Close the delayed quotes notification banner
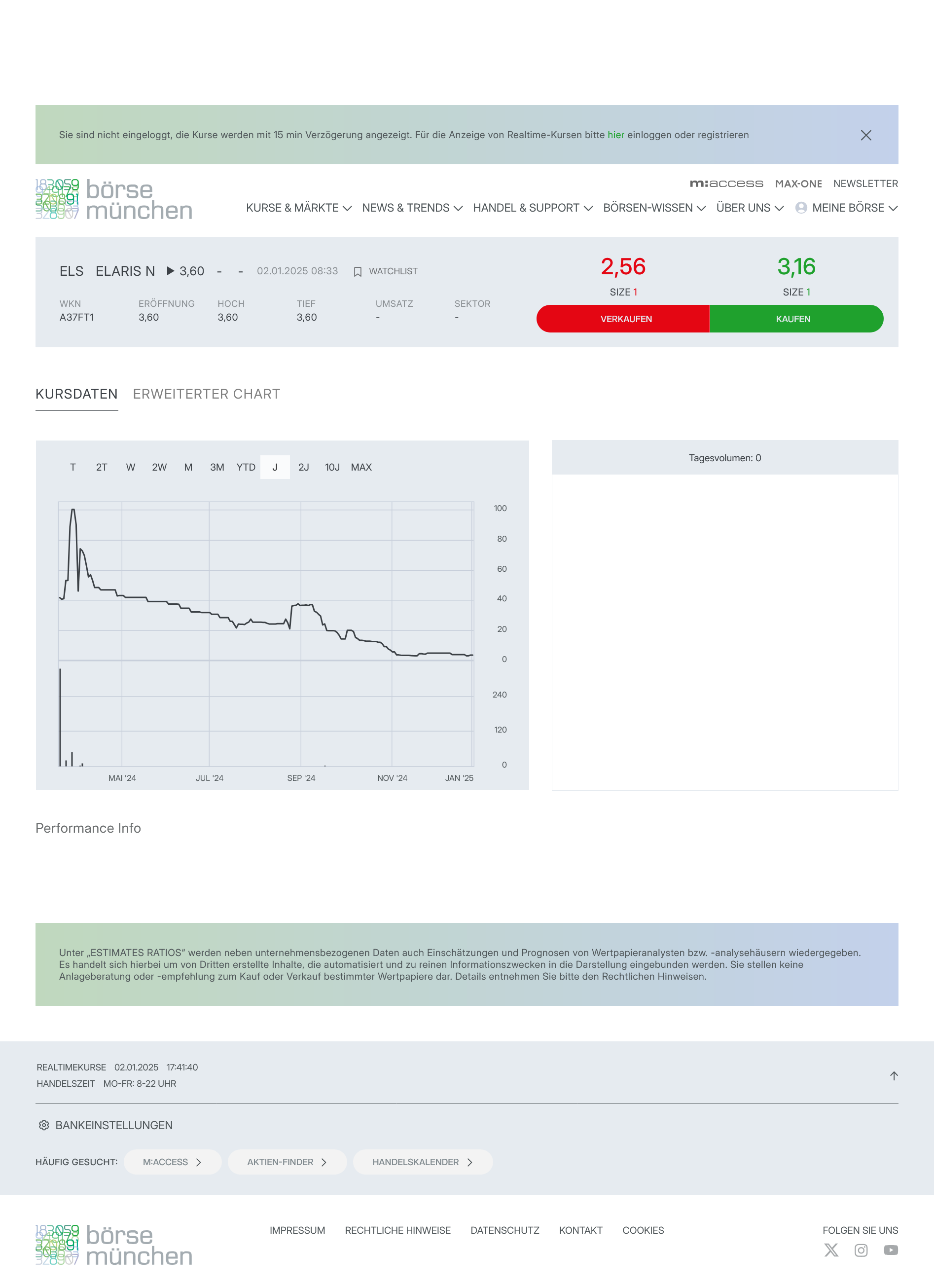This screenshot has height=1288, width=934. pyautogui.click(x=865, y=135)
